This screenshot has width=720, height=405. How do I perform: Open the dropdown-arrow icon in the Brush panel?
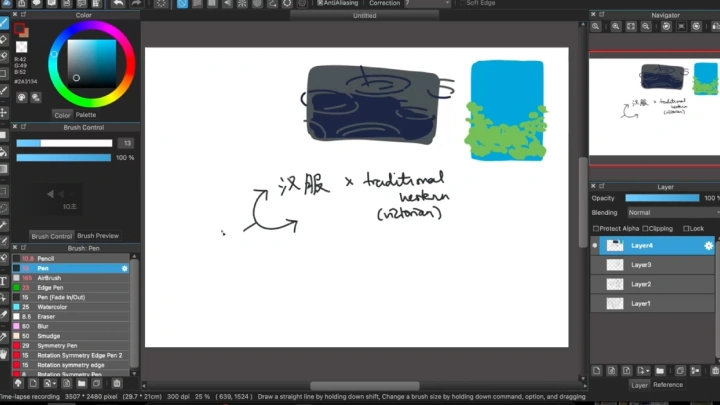tap(48, 383)
